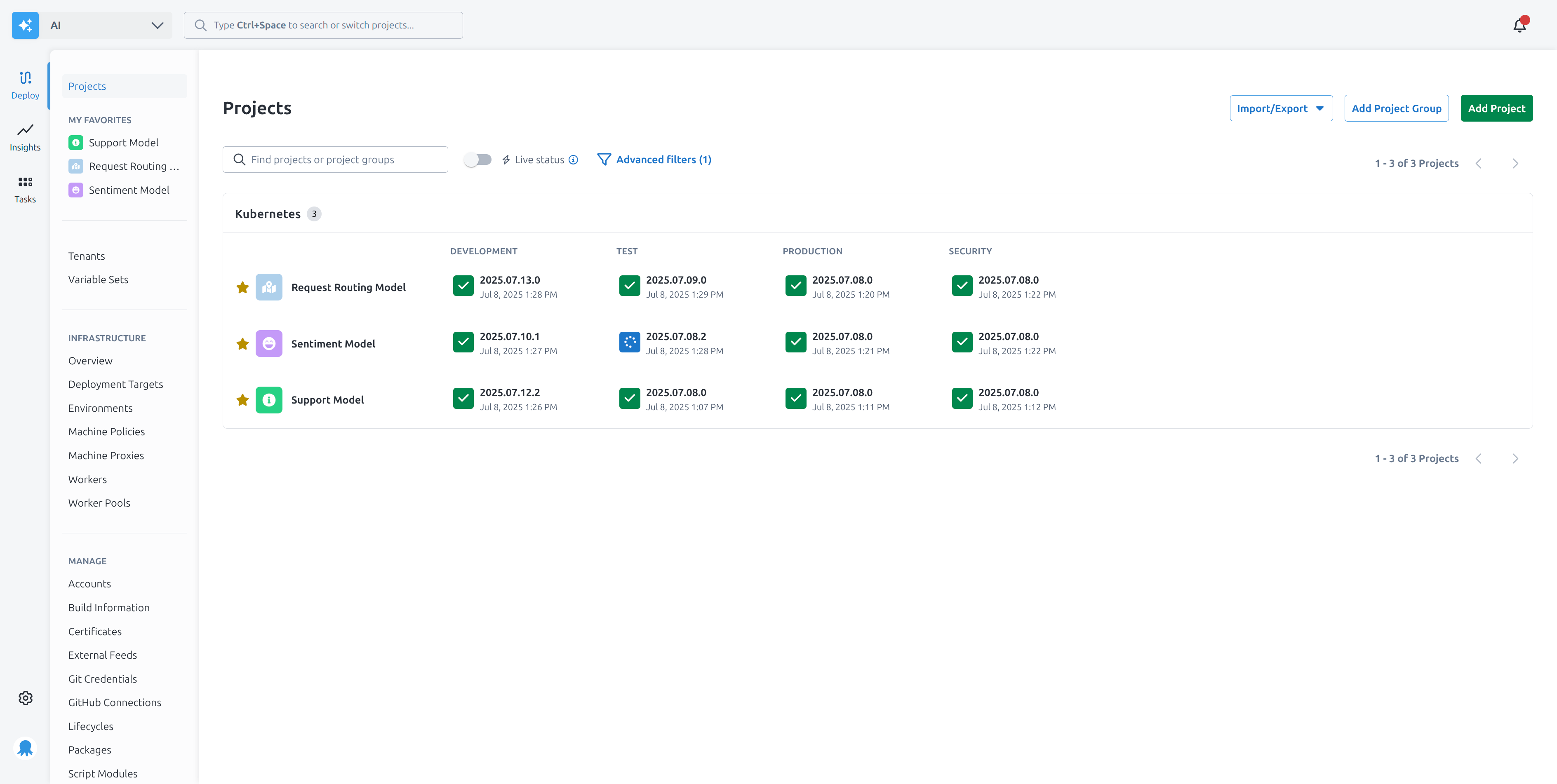Screen dimensions: 1557x784
Task: Click Support Model favorite icon in sidebar
Action: click(75, 143)
